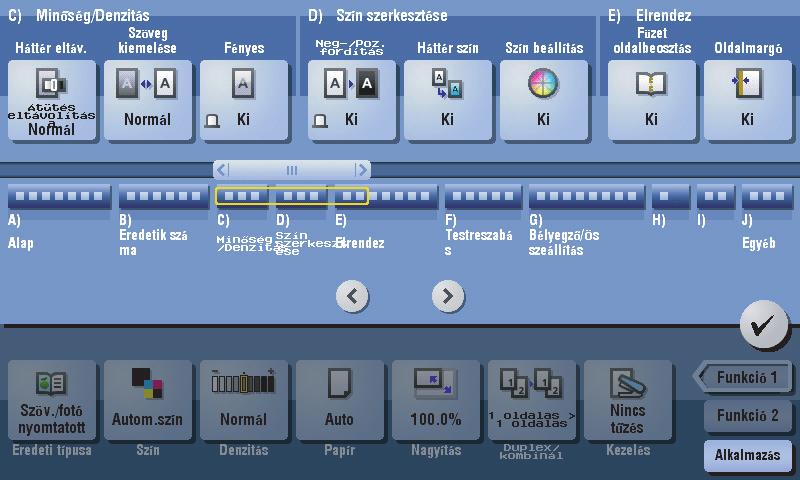Screen dimensions: 800x480
Task: Toggle Neg-/Poz. fordítás inversion button
Action: click(x=352, y=100)
